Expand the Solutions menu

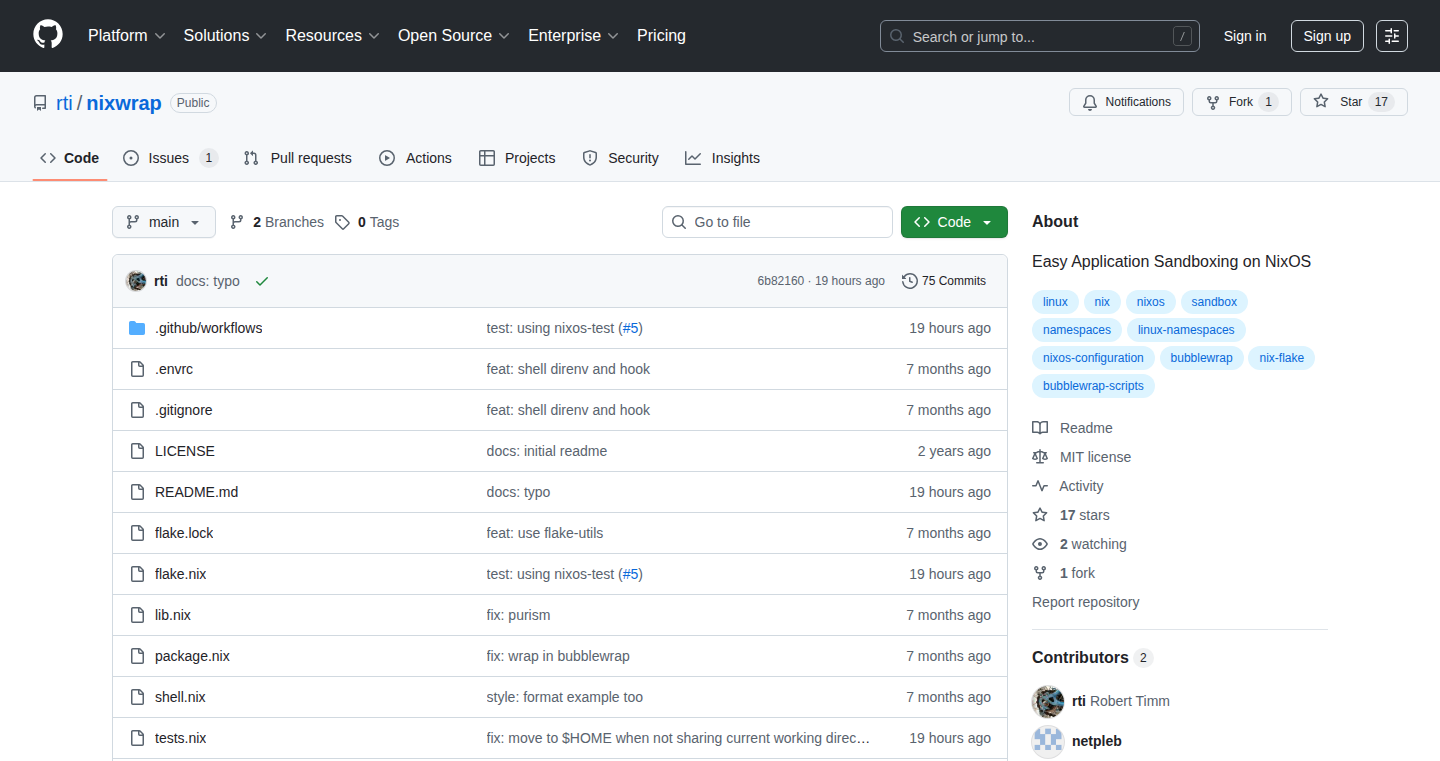[x=225, y=35]
